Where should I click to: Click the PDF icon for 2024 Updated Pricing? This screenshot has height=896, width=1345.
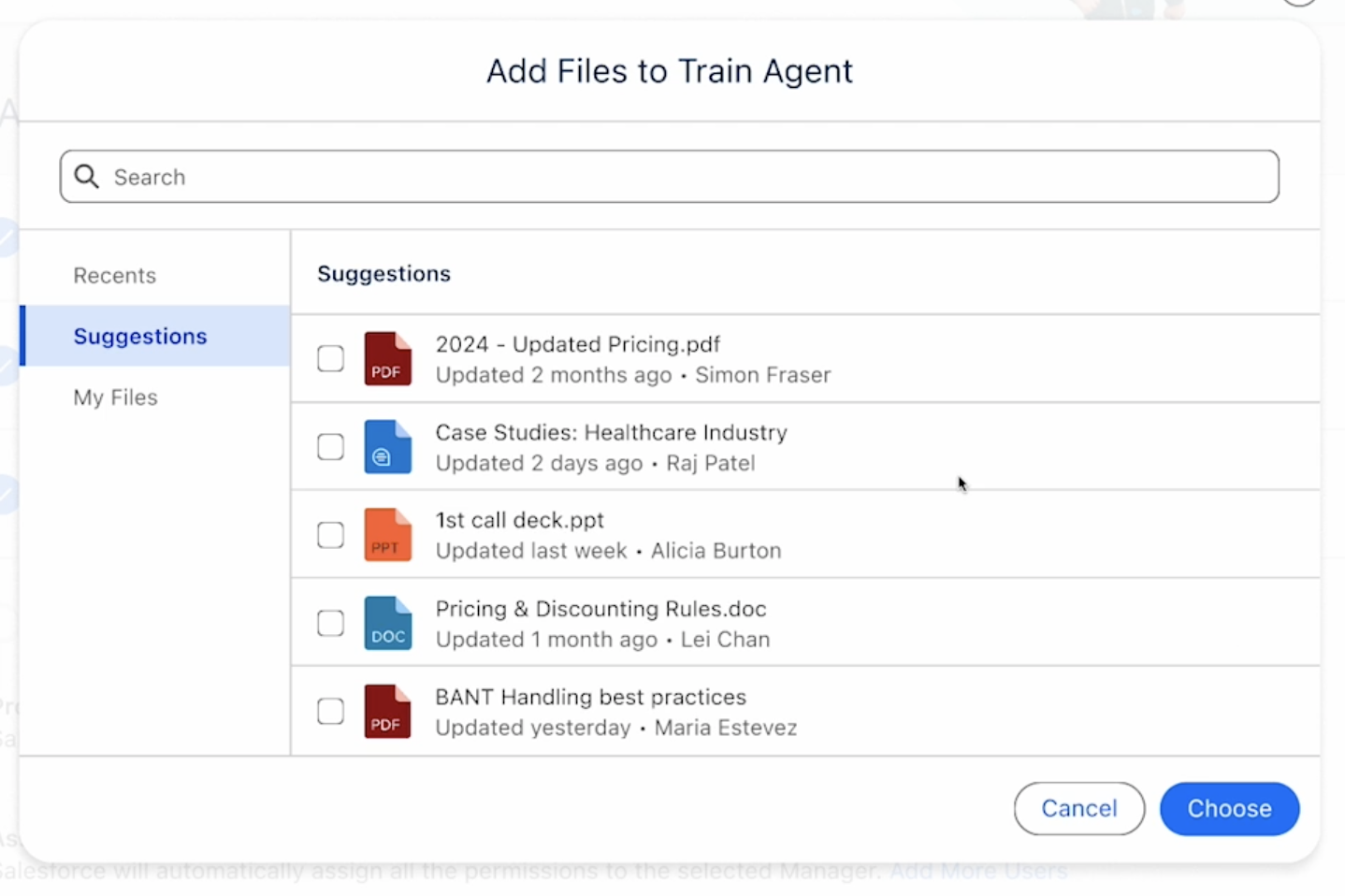[x=387, y=358]
